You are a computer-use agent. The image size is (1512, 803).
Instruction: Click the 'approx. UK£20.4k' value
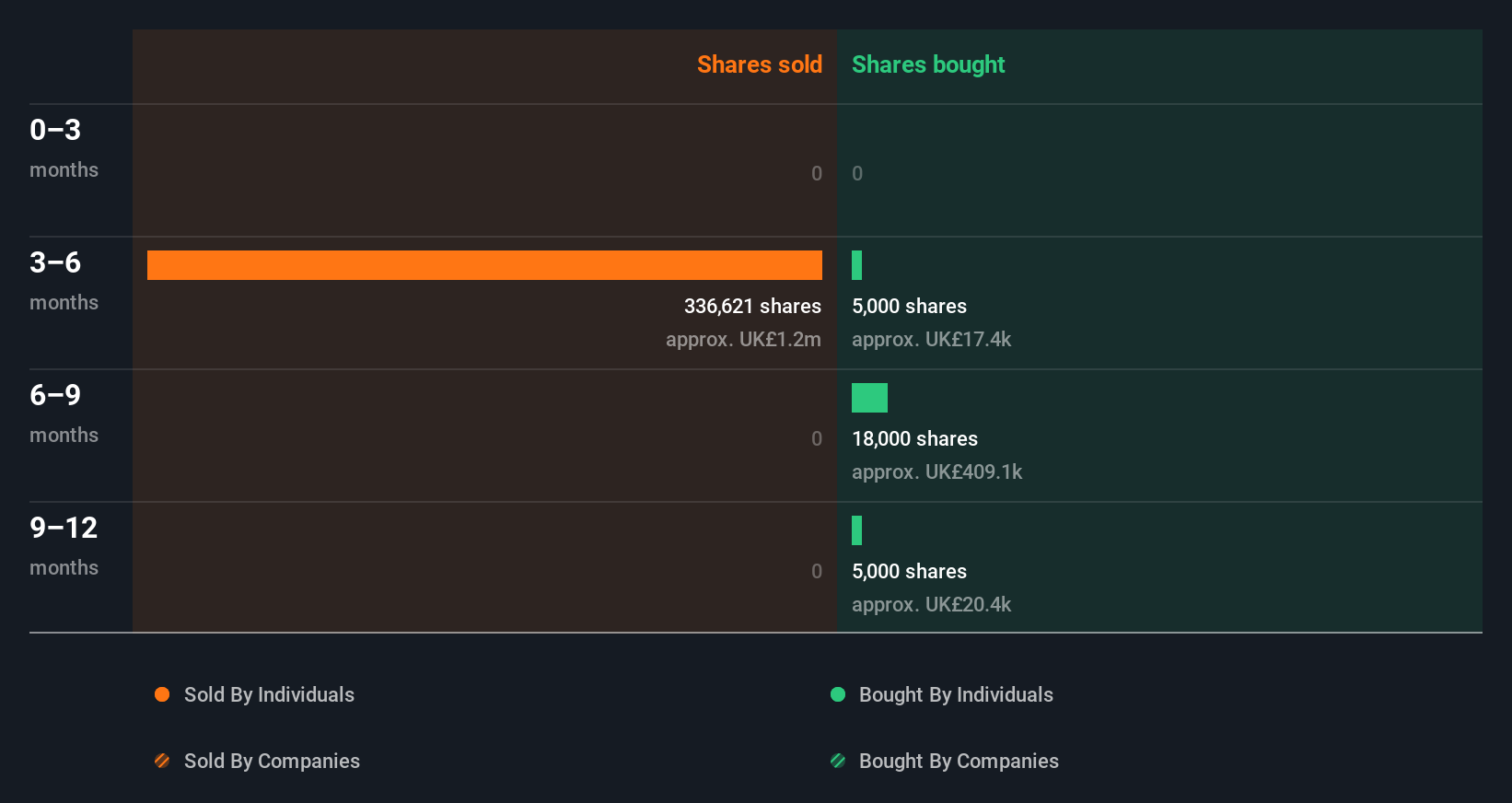coord(931,604)
